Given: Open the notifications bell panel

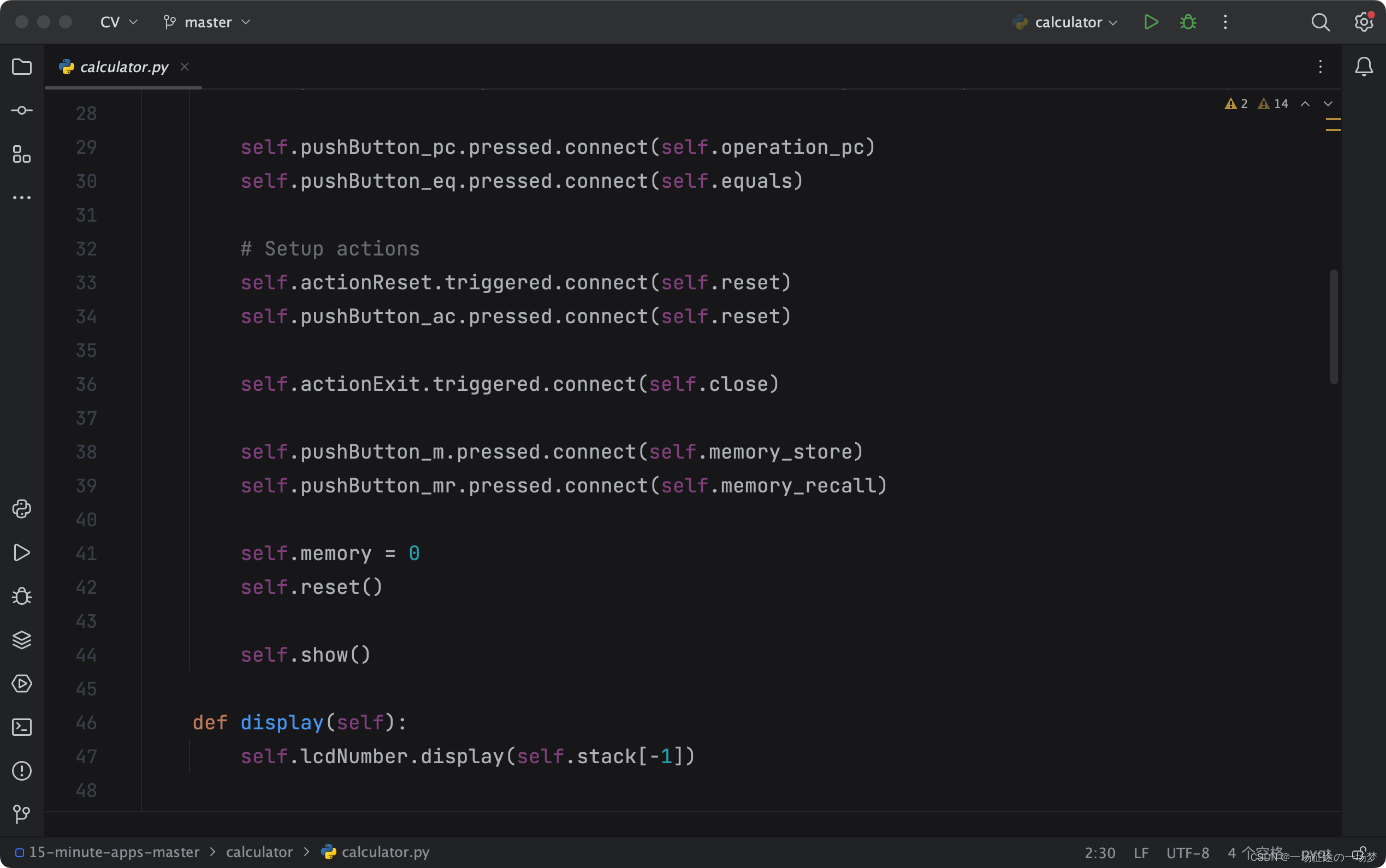Looking at the screenshot, I should pyautogui.click(x=1364, y=67).
